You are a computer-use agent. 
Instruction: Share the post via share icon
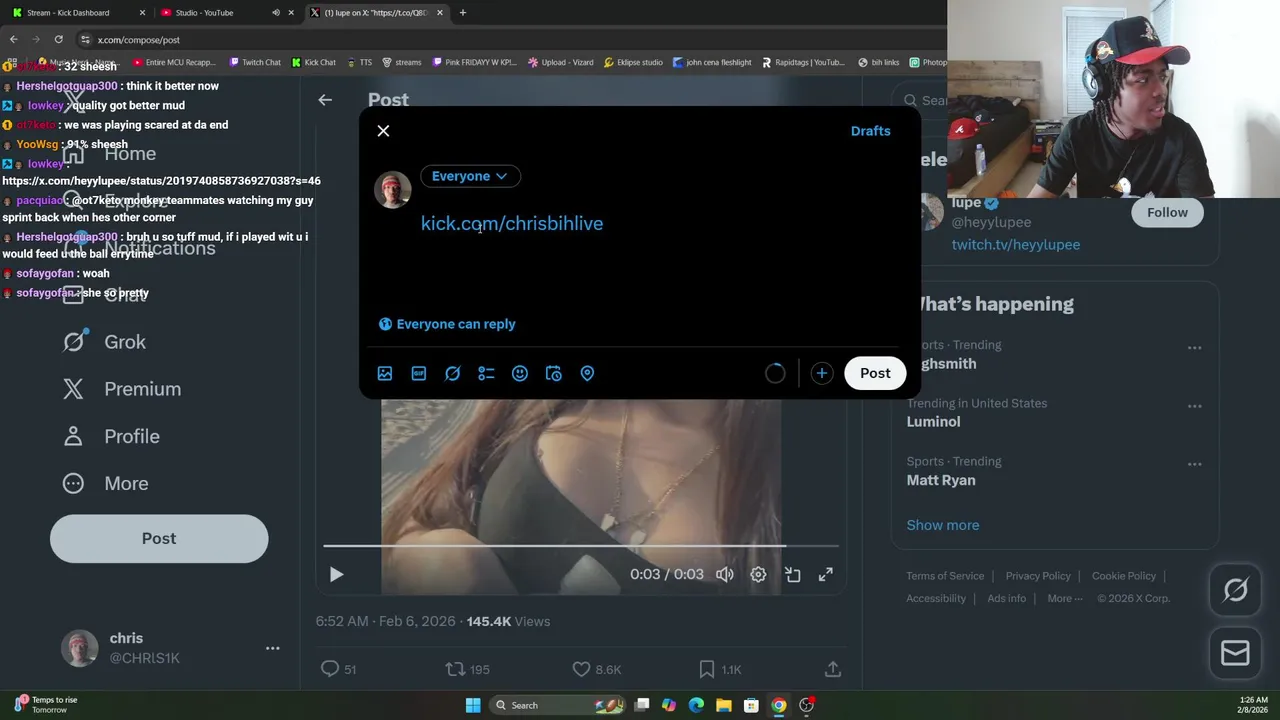pos(832,669)
